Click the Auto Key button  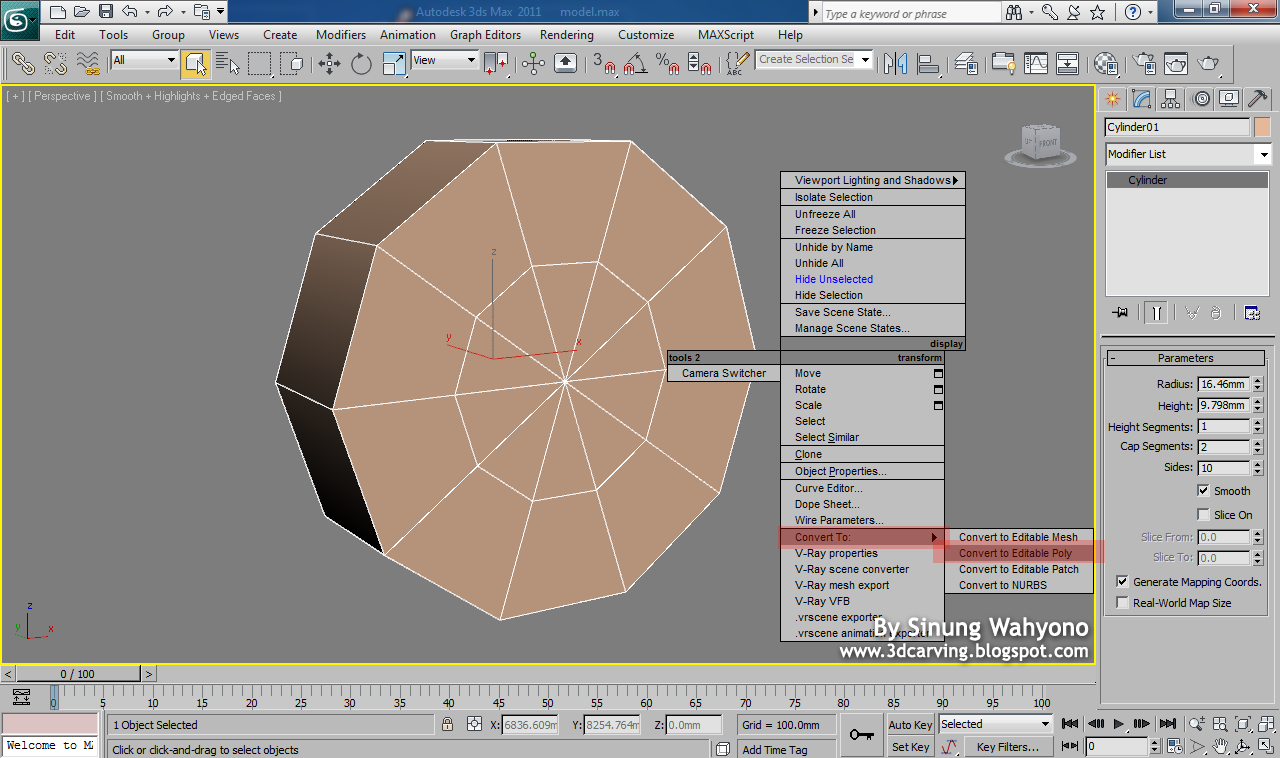click(x=910, y=725)
